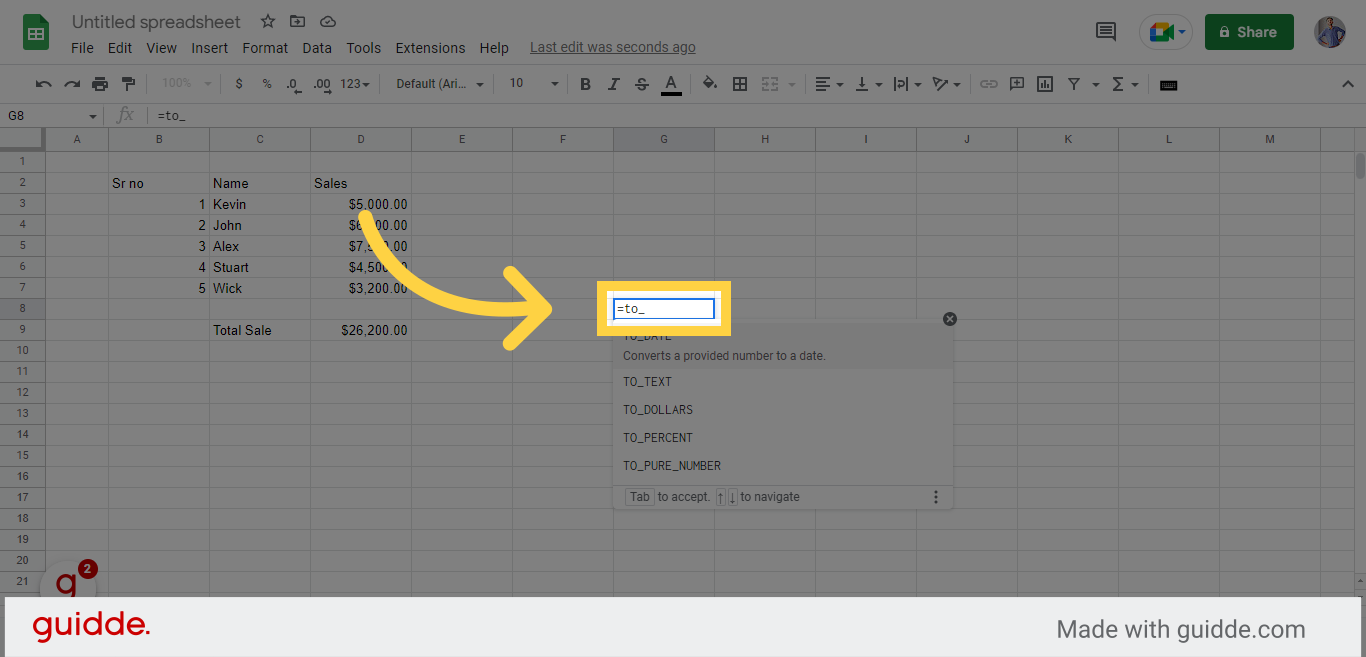Open the functions sigma dropdown

pos(1125,84)
